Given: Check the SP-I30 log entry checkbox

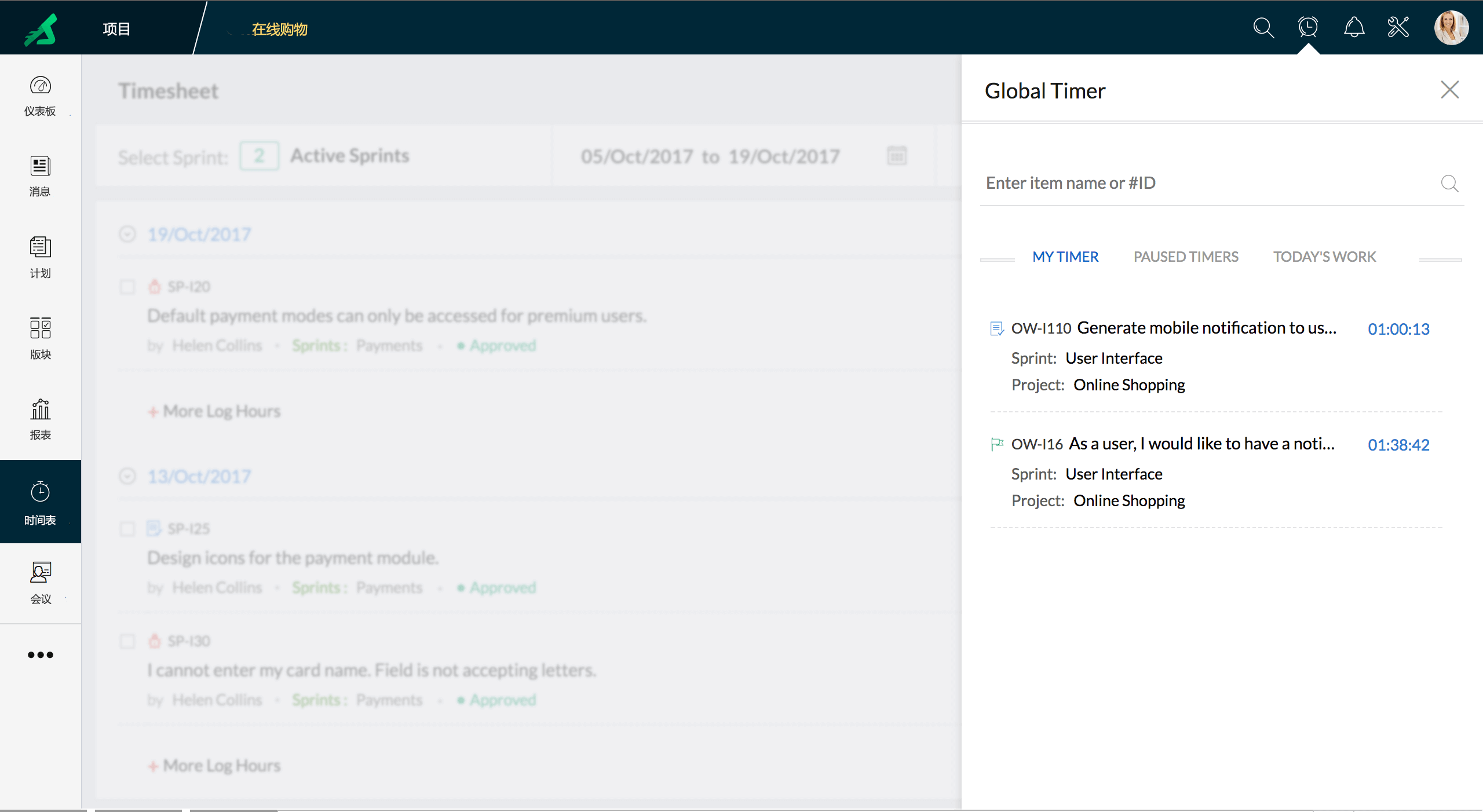Looking at the screenshot, I should (127, 641).
